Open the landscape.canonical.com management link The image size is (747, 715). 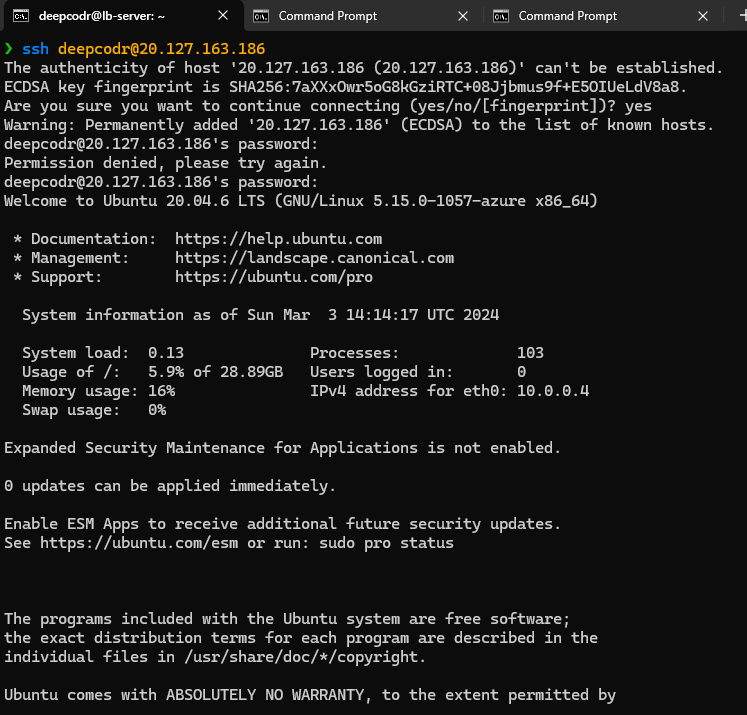click(x=314, y=258)
